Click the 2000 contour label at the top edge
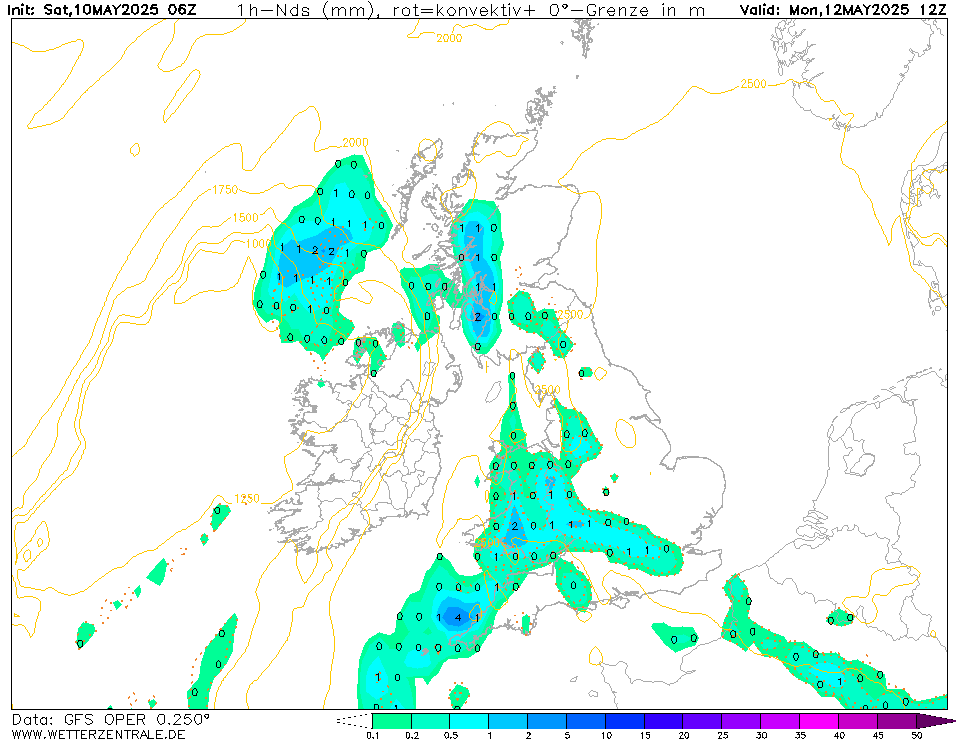 (x=450, y=38)
